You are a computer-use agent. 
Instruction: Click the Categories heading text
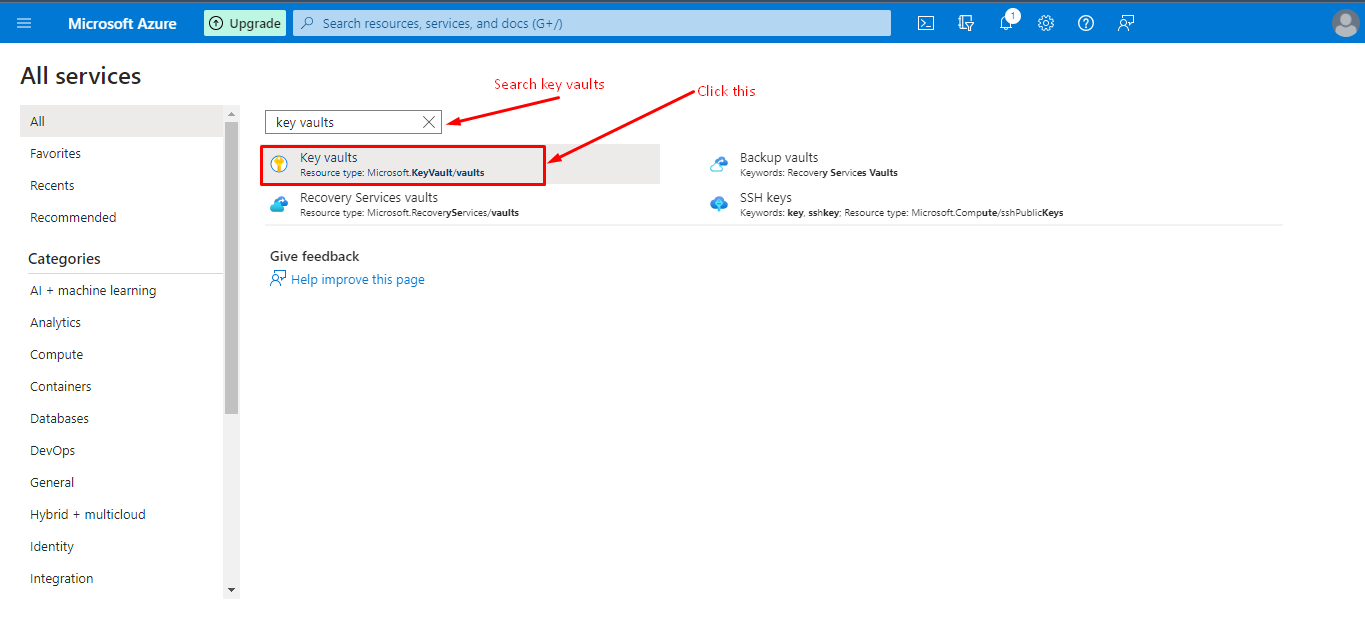[64, 258]
